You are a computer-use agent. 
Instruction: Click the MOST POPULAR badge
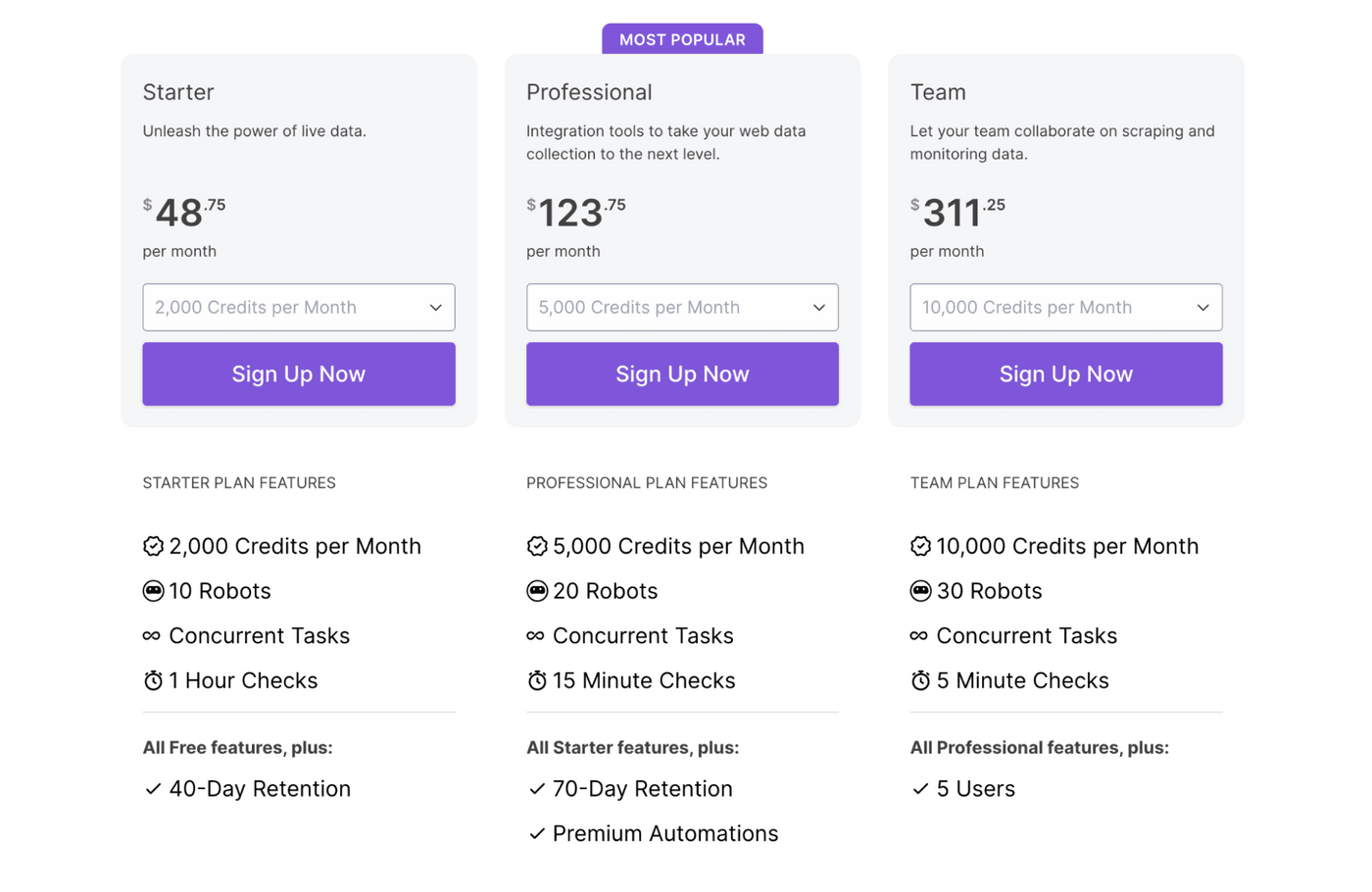tap(682, 39)
